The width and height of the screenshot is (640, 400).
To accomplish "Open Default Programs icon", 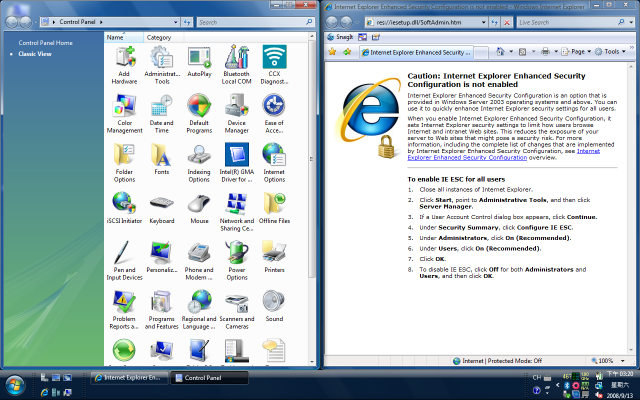I will [199, 114].
